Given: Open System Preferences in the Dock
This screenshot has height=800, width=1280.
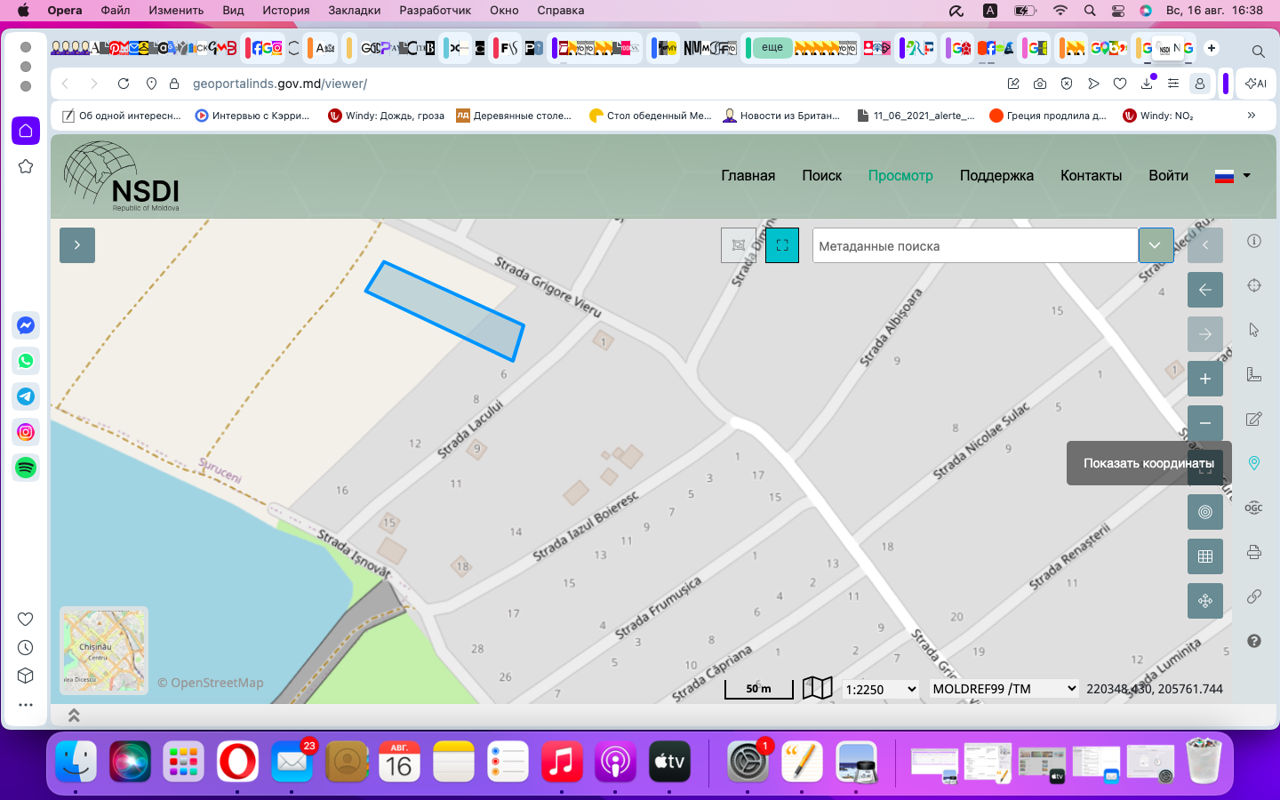Looking at the screenshot, I should (x=746, y=762).
